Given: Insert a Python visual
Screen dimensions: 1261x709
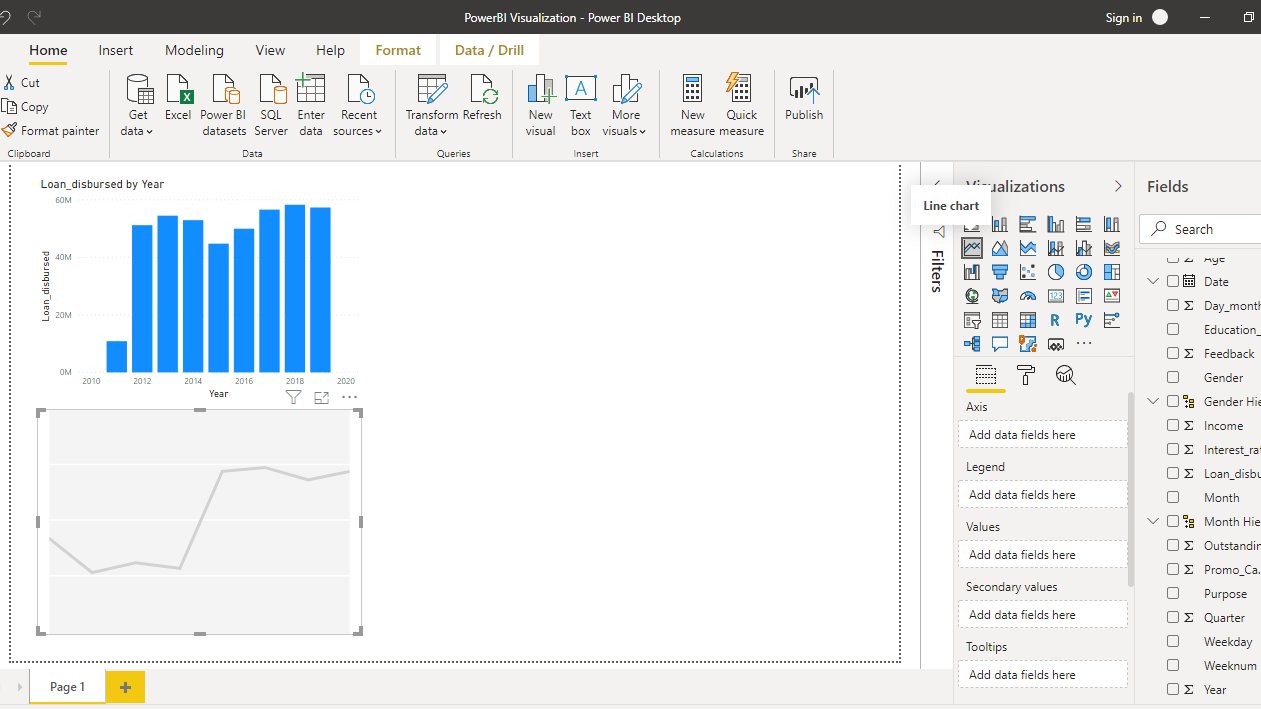Looking at the screenshot, I should point(1084,320).
